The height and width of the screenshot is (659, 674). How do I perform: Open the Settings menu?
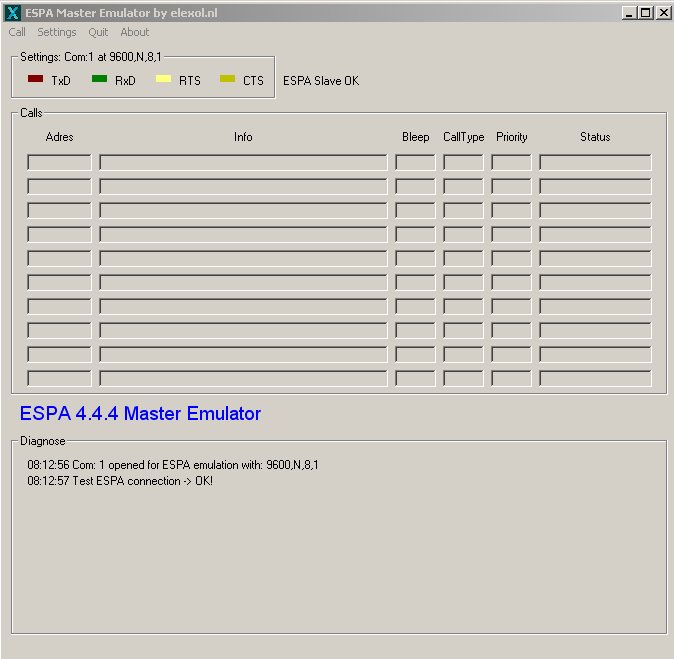point(56,32)
